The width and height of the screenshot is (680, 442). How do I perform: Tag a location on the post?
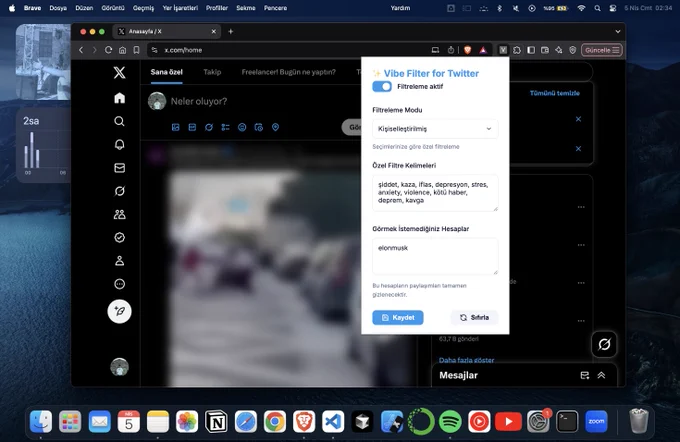click(x=275, y=127)
